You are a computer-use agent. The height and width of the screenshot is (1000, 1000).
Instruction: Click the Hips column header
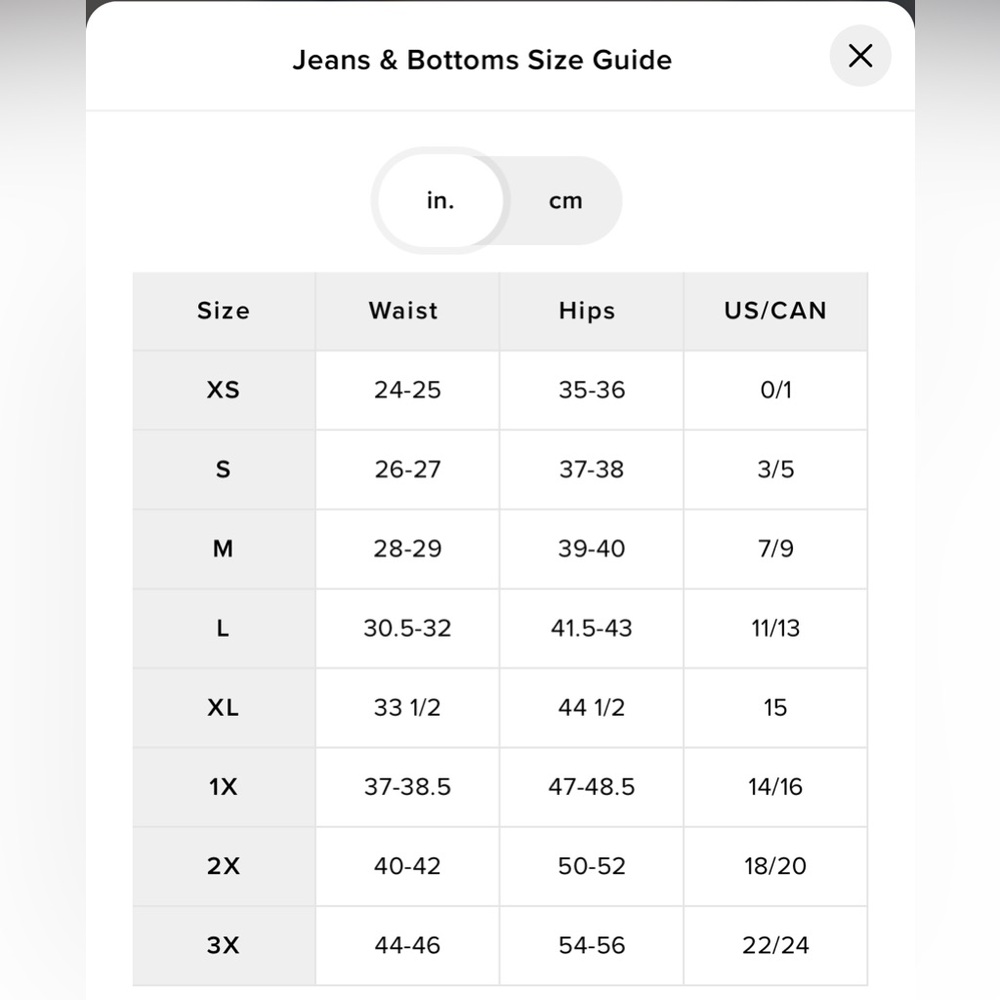(x=587, y=311)
